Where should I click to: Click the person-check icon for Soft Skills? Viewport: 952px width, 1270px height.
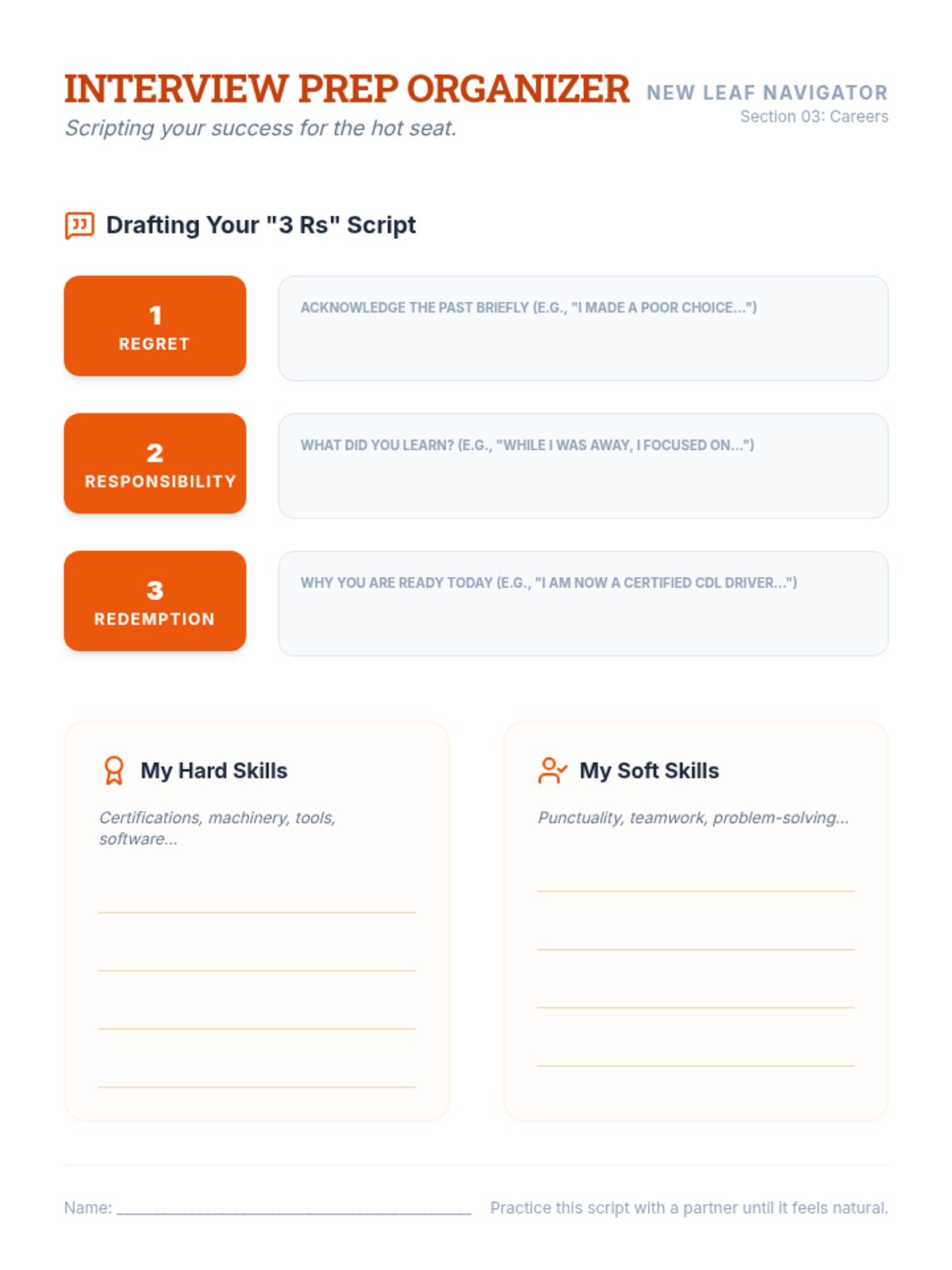pos(552,770)
